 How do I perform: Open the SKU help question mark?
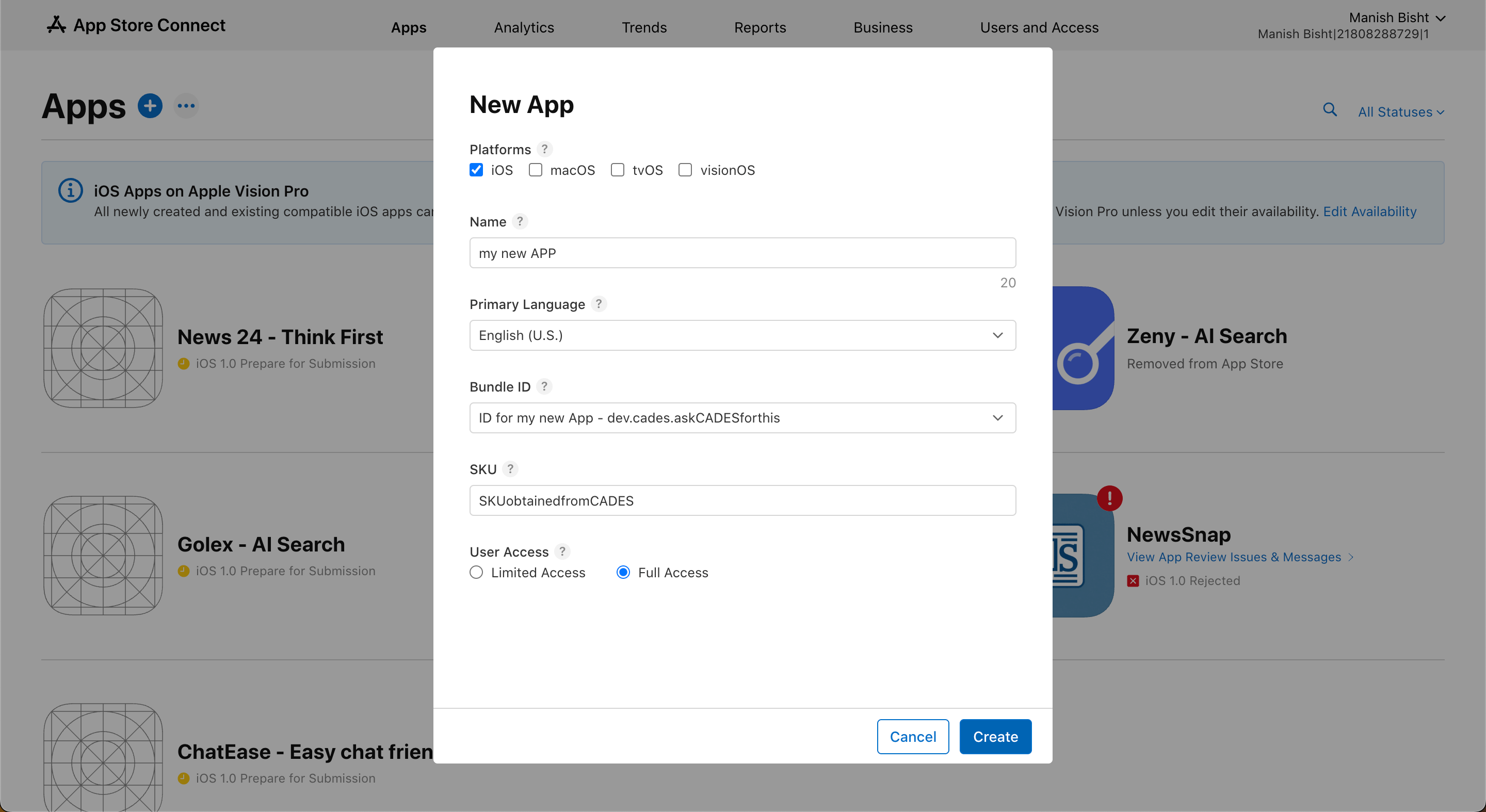pos(510,469)
